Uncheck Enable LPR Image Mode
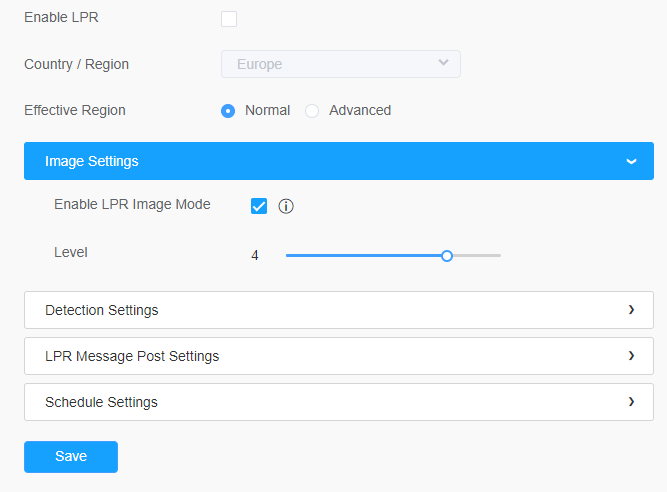 coord(259,206)
